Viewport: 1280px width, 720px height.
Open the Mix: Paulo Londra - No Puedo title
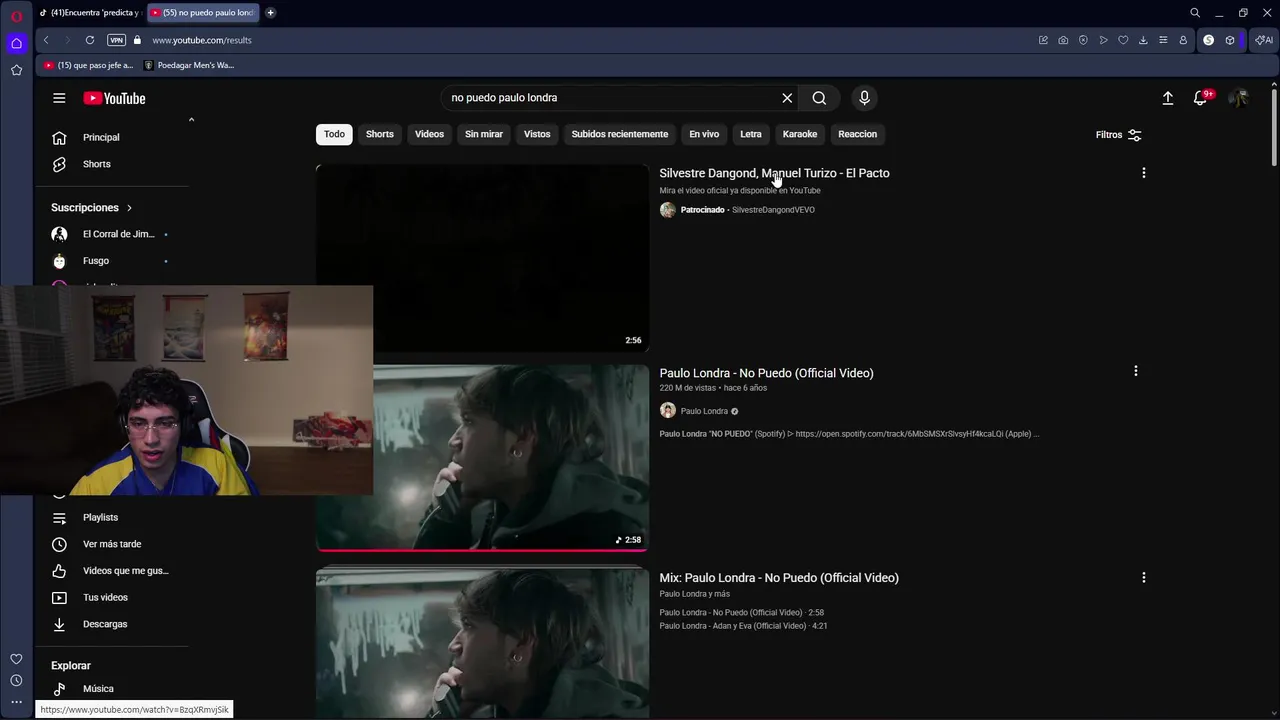pyautogui.click(x=779, y=578)
